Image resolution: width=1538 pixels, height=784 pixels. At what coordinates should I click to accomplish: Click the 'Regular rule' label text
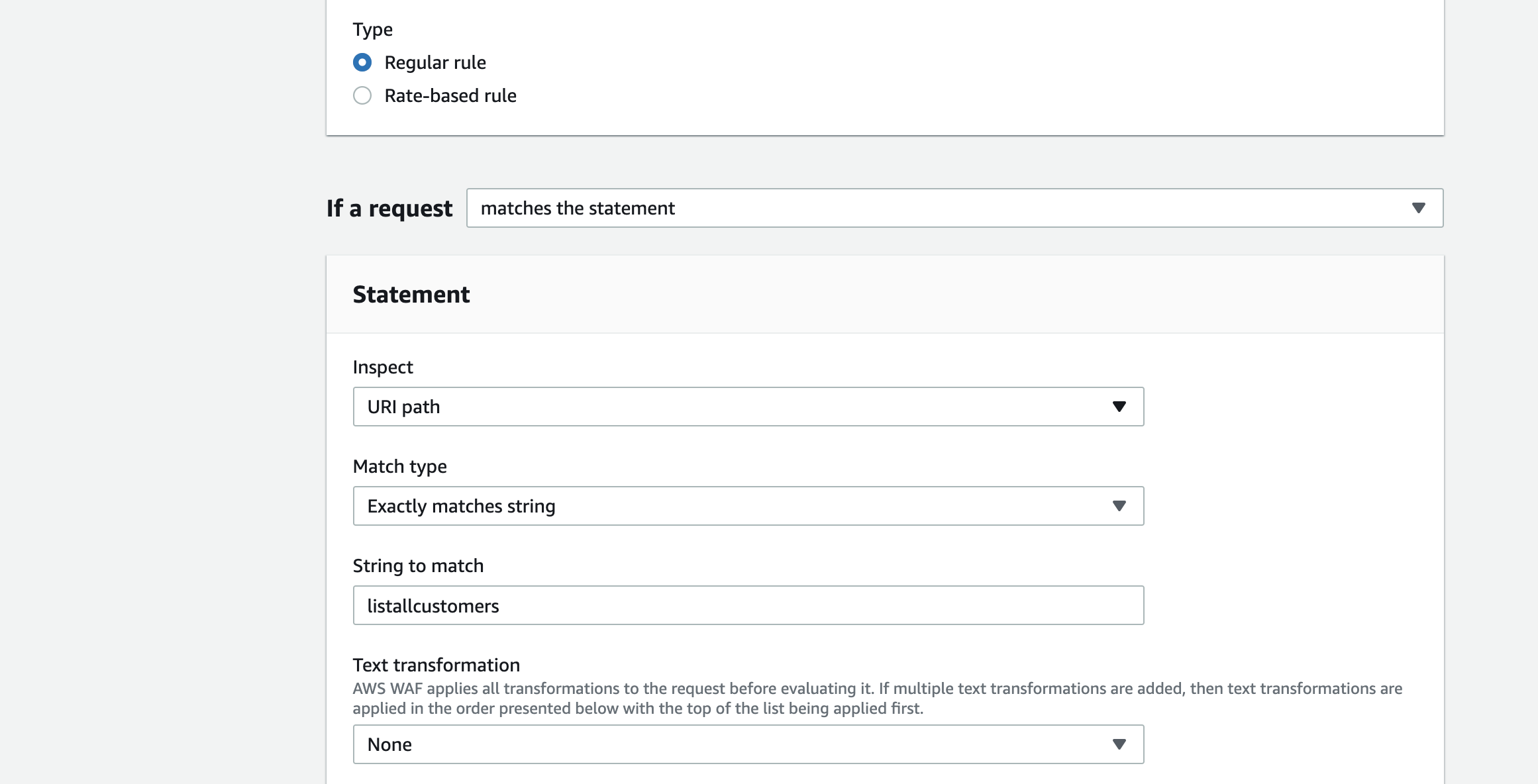[x=435, y=62]
